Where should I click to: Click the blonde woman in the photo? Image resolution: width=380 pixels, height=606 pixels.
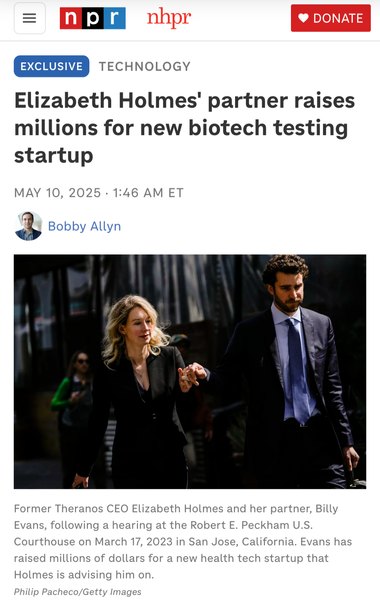[137, 390]
